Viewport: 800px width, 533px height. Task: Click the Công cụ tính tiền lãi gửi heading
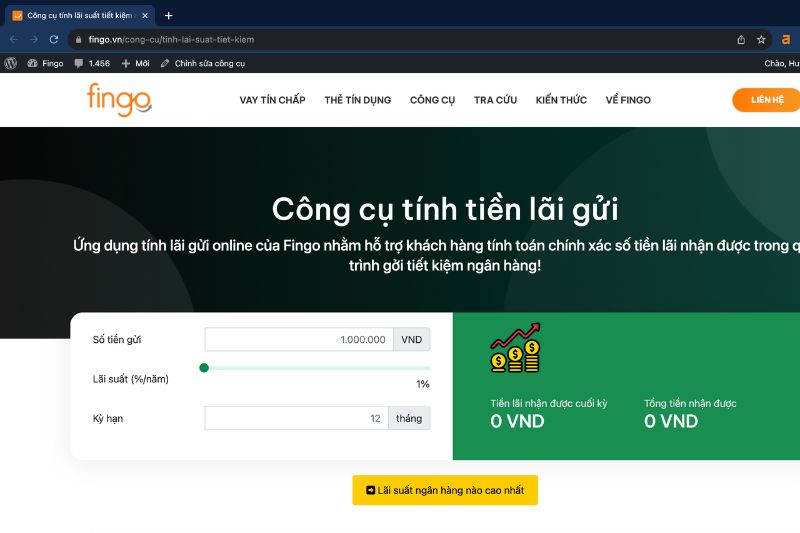(x=445, y=209)
